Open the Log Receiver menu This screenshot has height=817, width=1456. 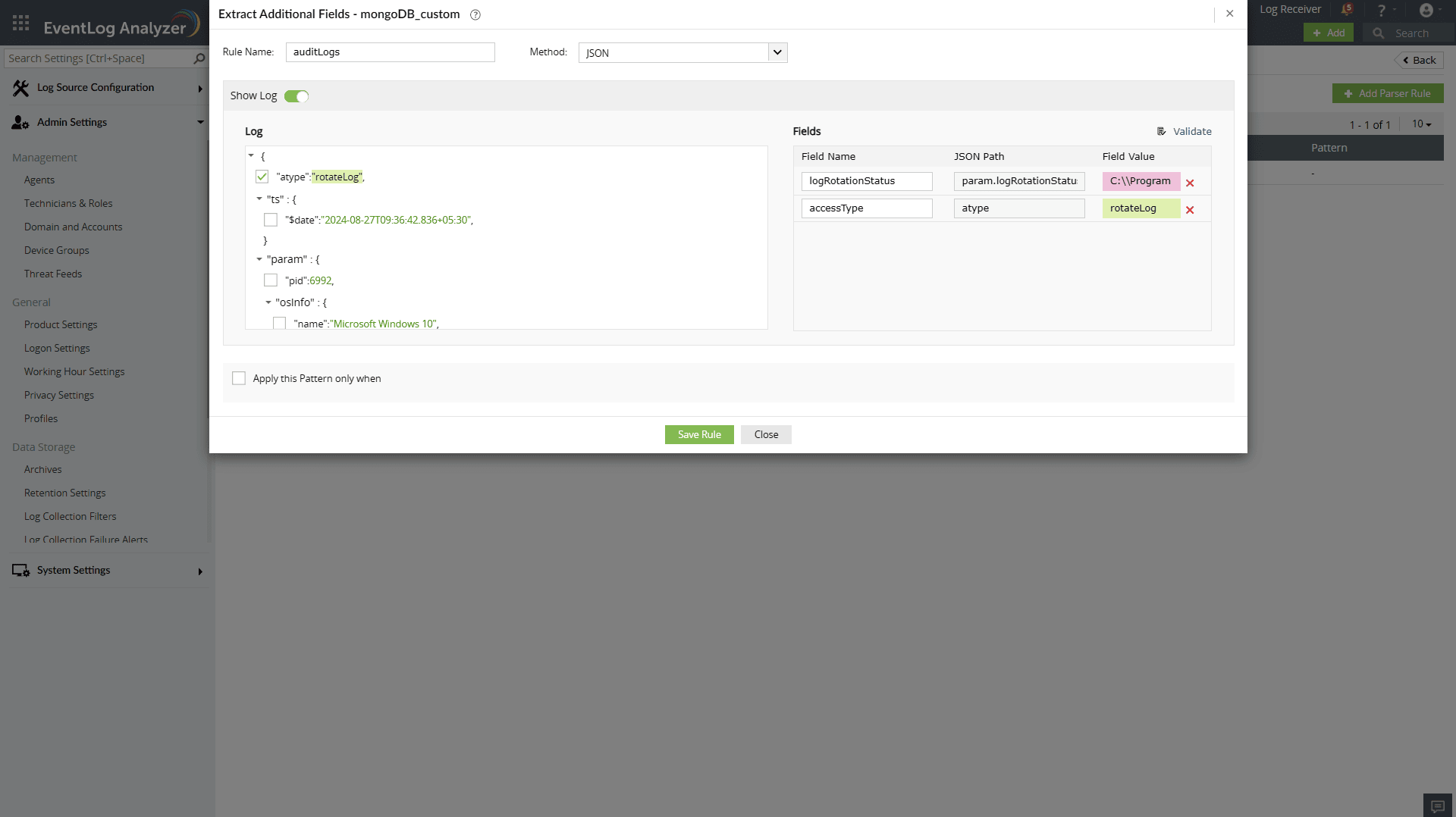click(1289, 9)
